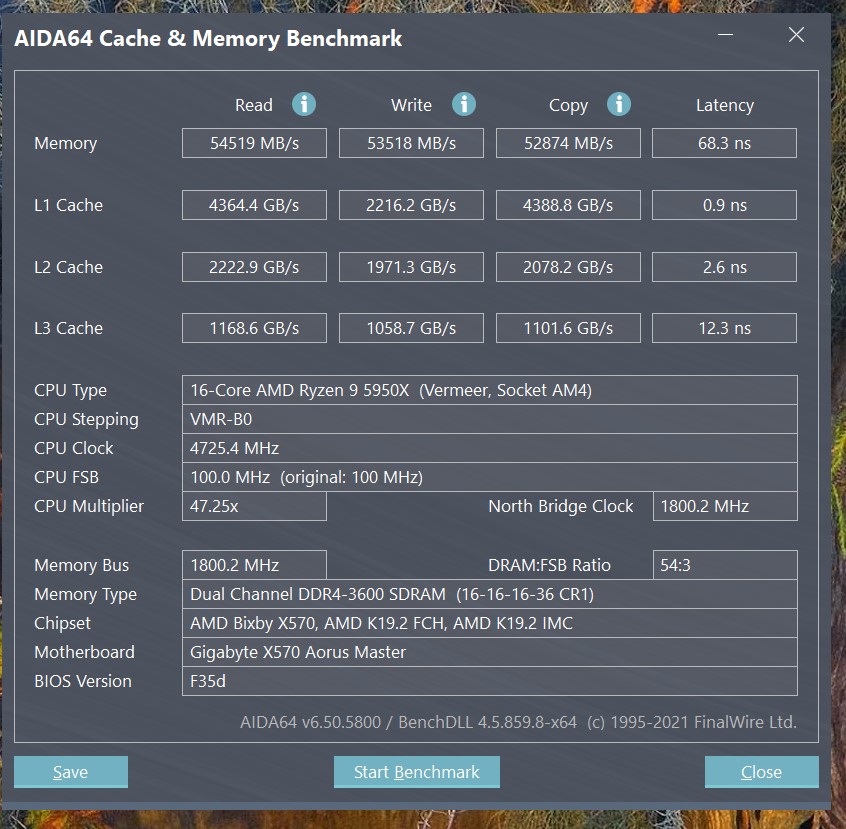Click Memory Type Dual Channel DDR4-3600 value
The image size is (846, 829).
click(x=489, y=594)
